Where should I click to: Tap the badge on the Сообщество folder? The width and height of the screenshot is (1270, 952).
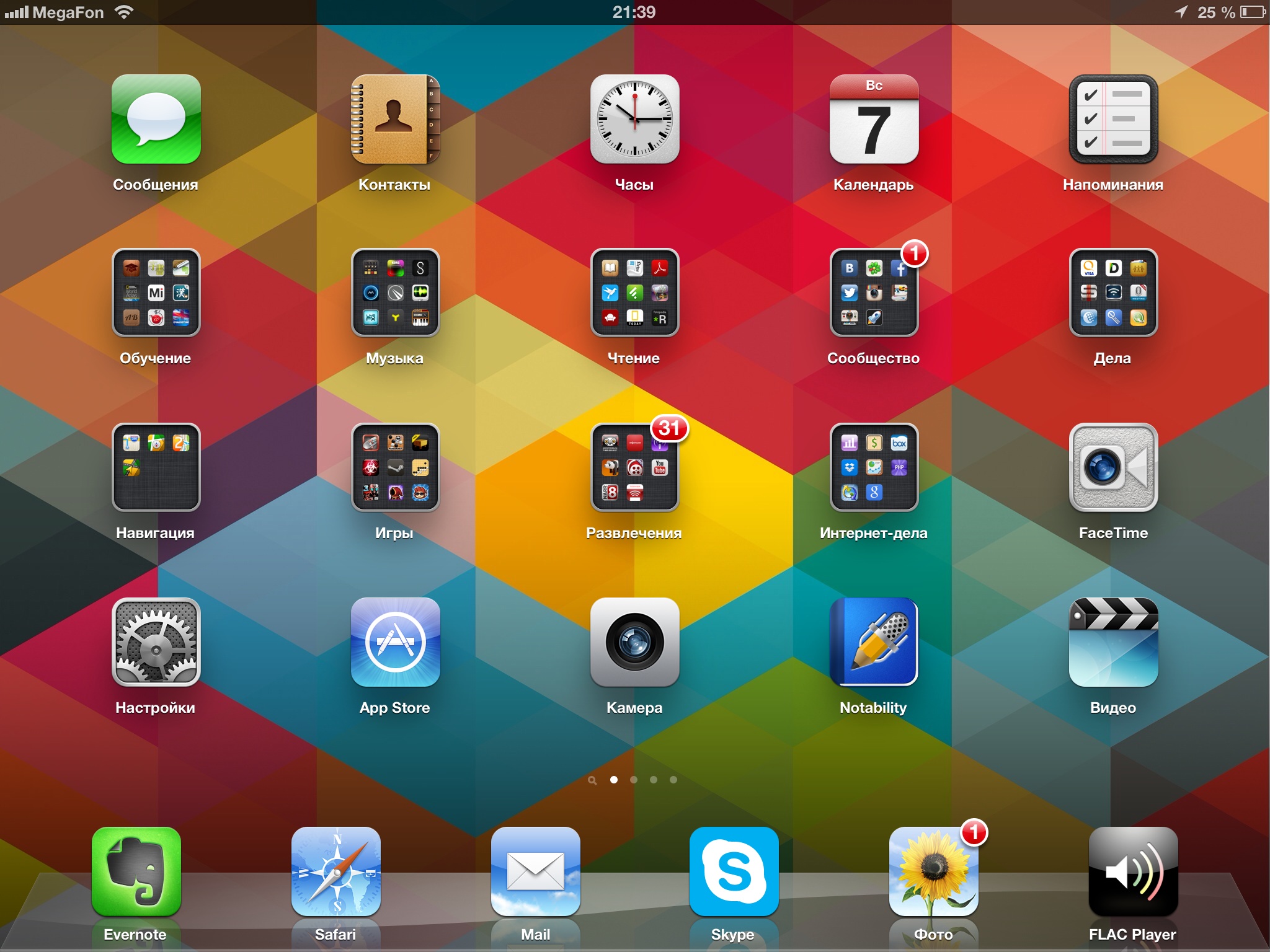(914, 253)
